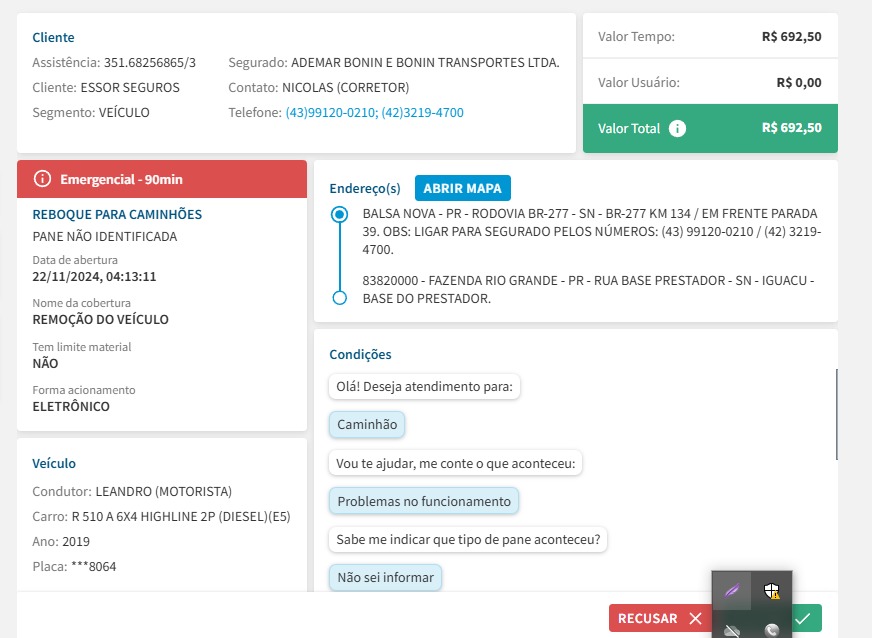Screen dimensions: 872x638
Task: Click the Vou te ajudar message bubble
Action: [455, 463]
